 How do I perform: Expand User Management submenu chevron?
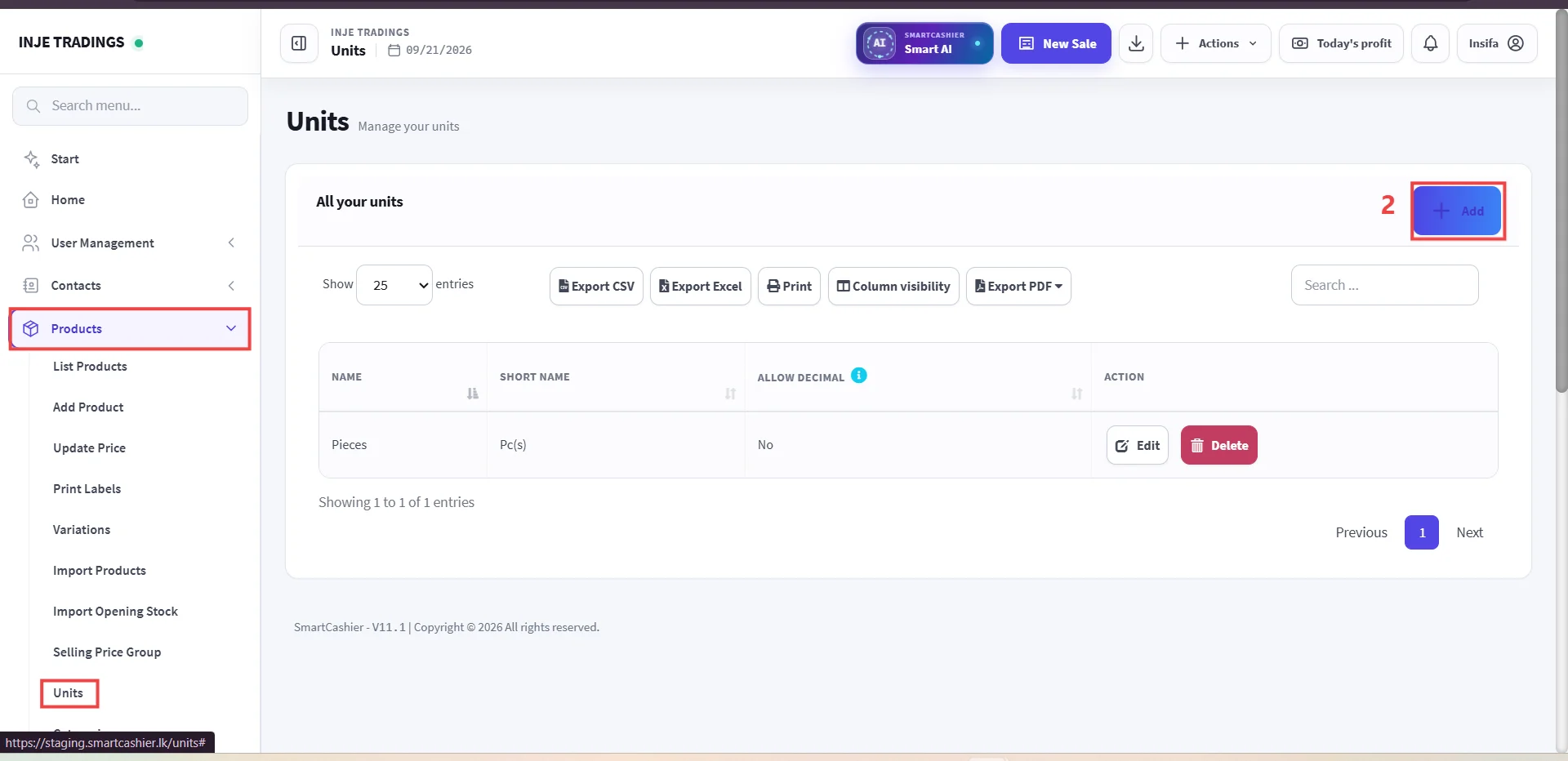coord(232,243)
